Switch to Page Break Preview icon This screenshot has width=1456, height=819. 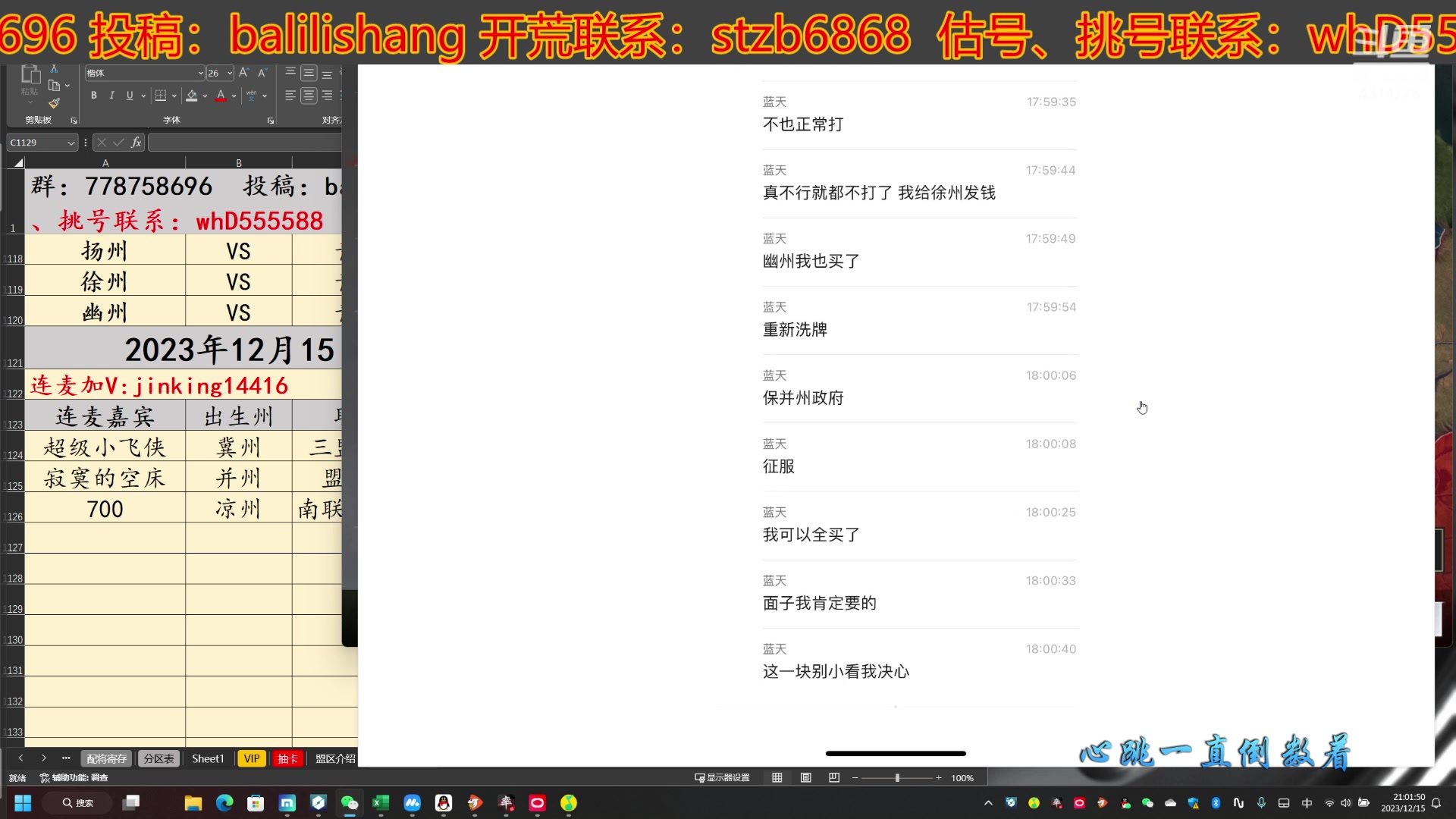coord(834,778)
